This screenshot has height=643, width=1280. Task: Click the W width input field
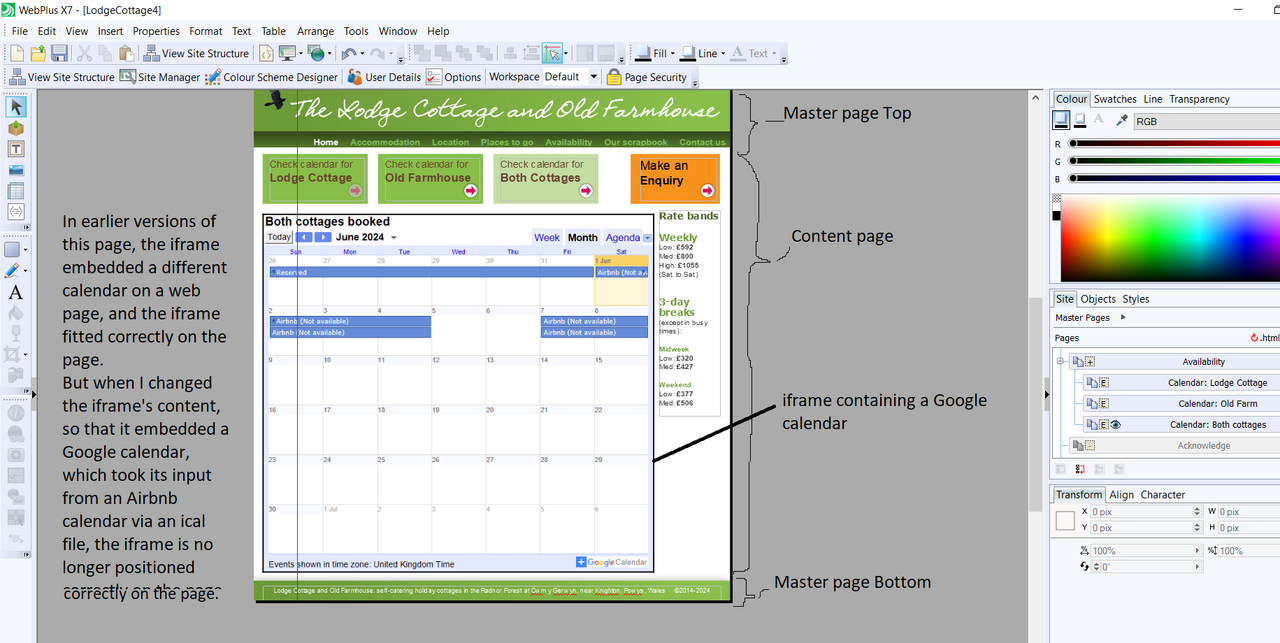tap(1250, 511)
